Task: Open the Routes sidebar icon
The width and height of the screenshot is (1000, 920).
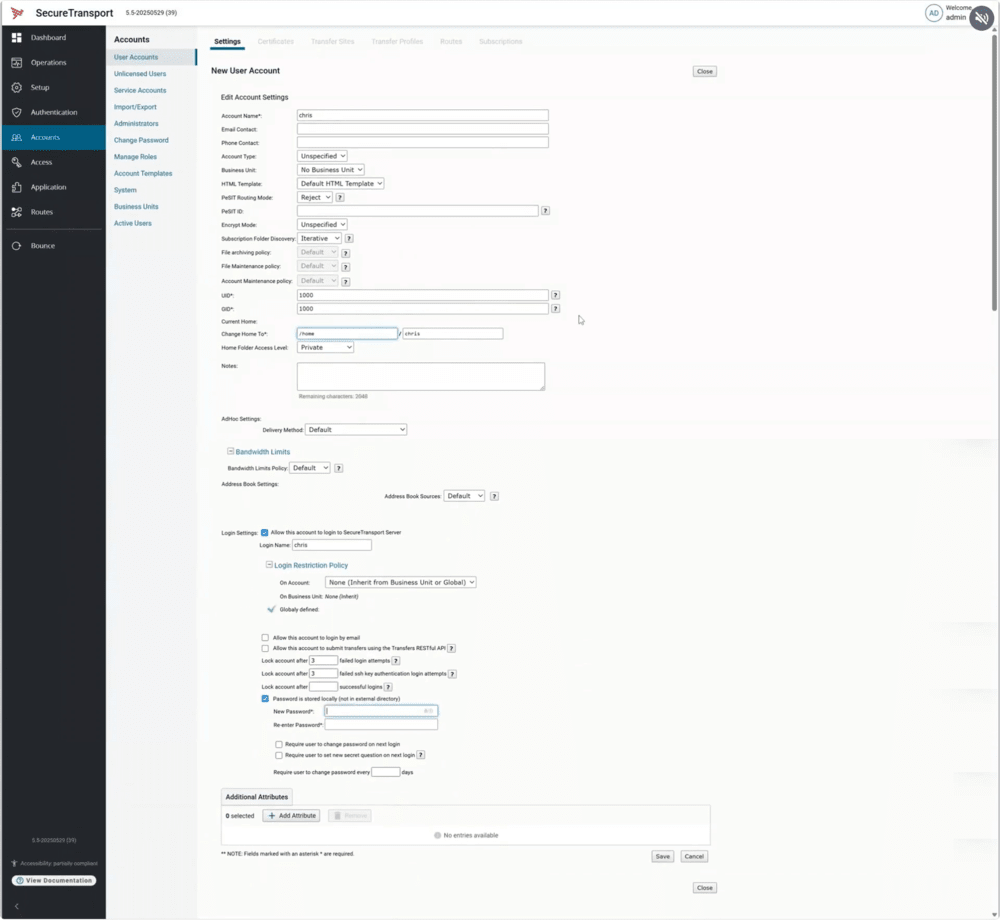Action: (x=17, y=212)
